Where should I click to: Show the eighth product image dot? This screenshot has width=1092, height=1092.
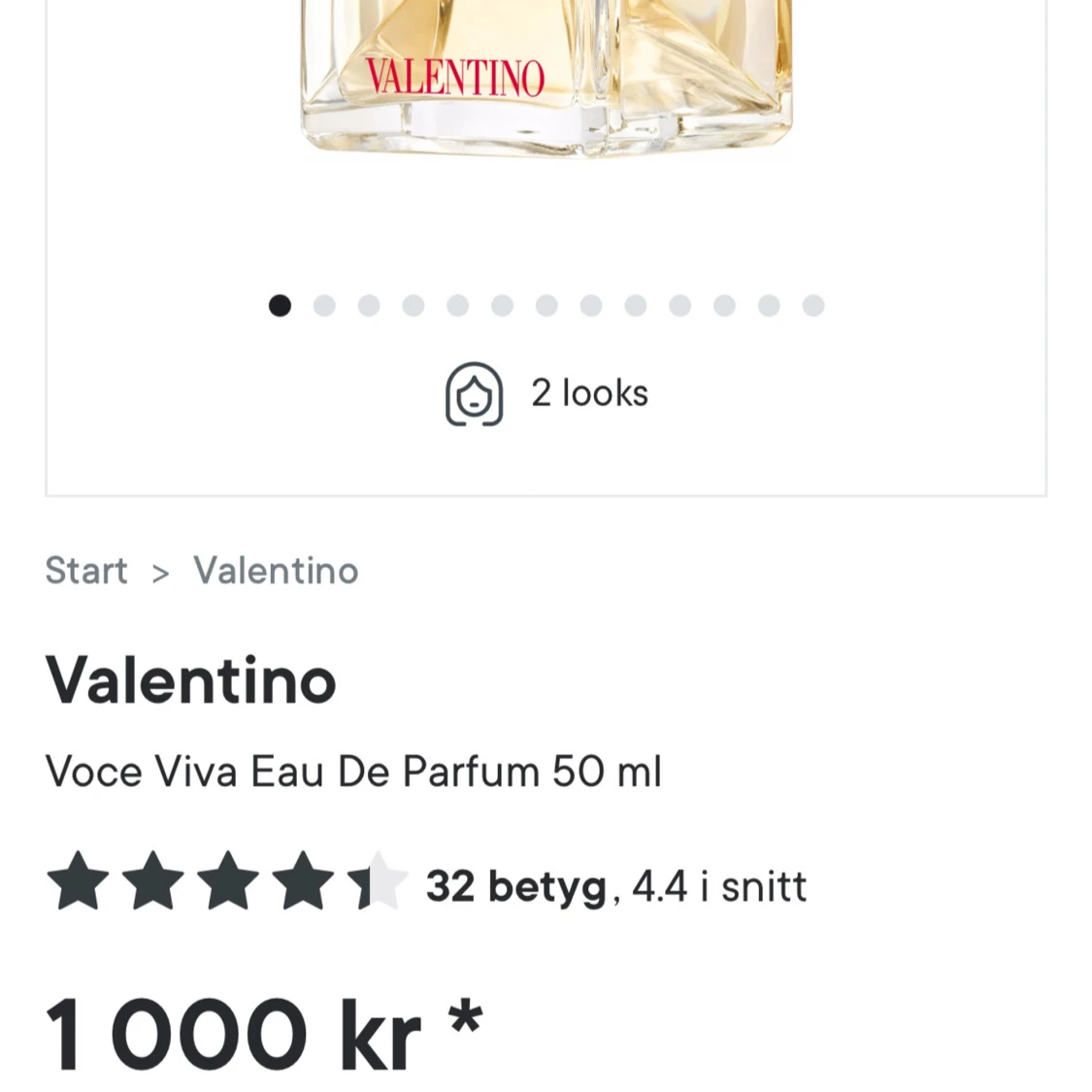point(591,305)
